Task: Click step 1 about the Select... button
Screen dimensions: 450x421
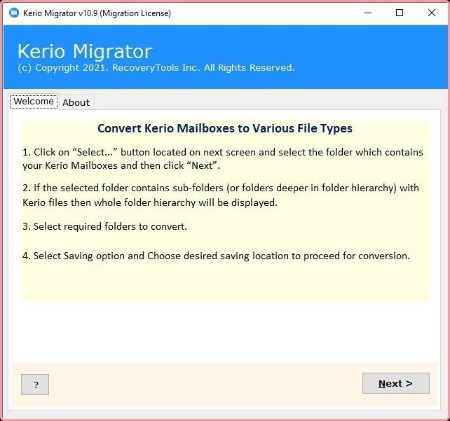Action: 223,159
